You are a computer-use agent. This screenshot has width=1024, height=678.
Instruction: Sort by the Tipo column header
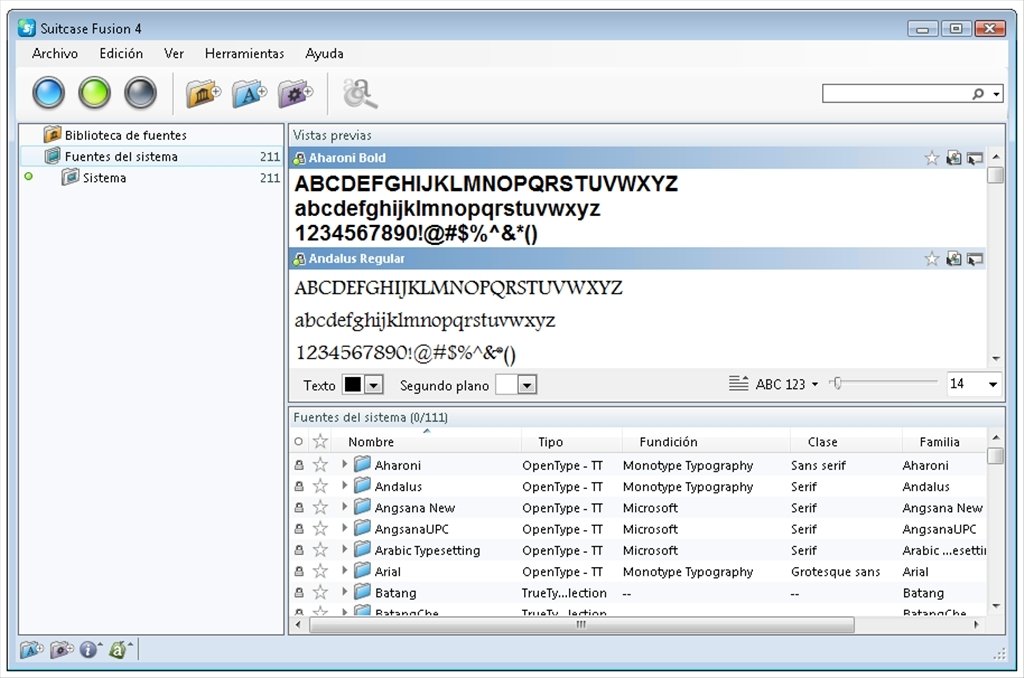[571, 442]
